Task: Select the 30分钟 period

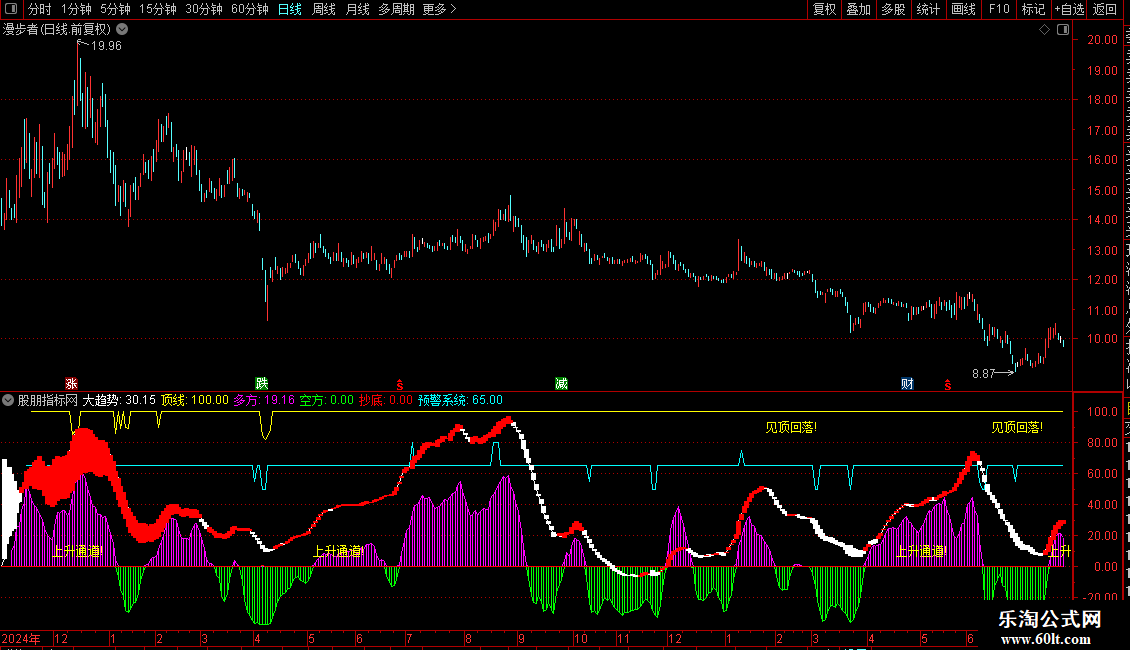Action: (204, 9)
